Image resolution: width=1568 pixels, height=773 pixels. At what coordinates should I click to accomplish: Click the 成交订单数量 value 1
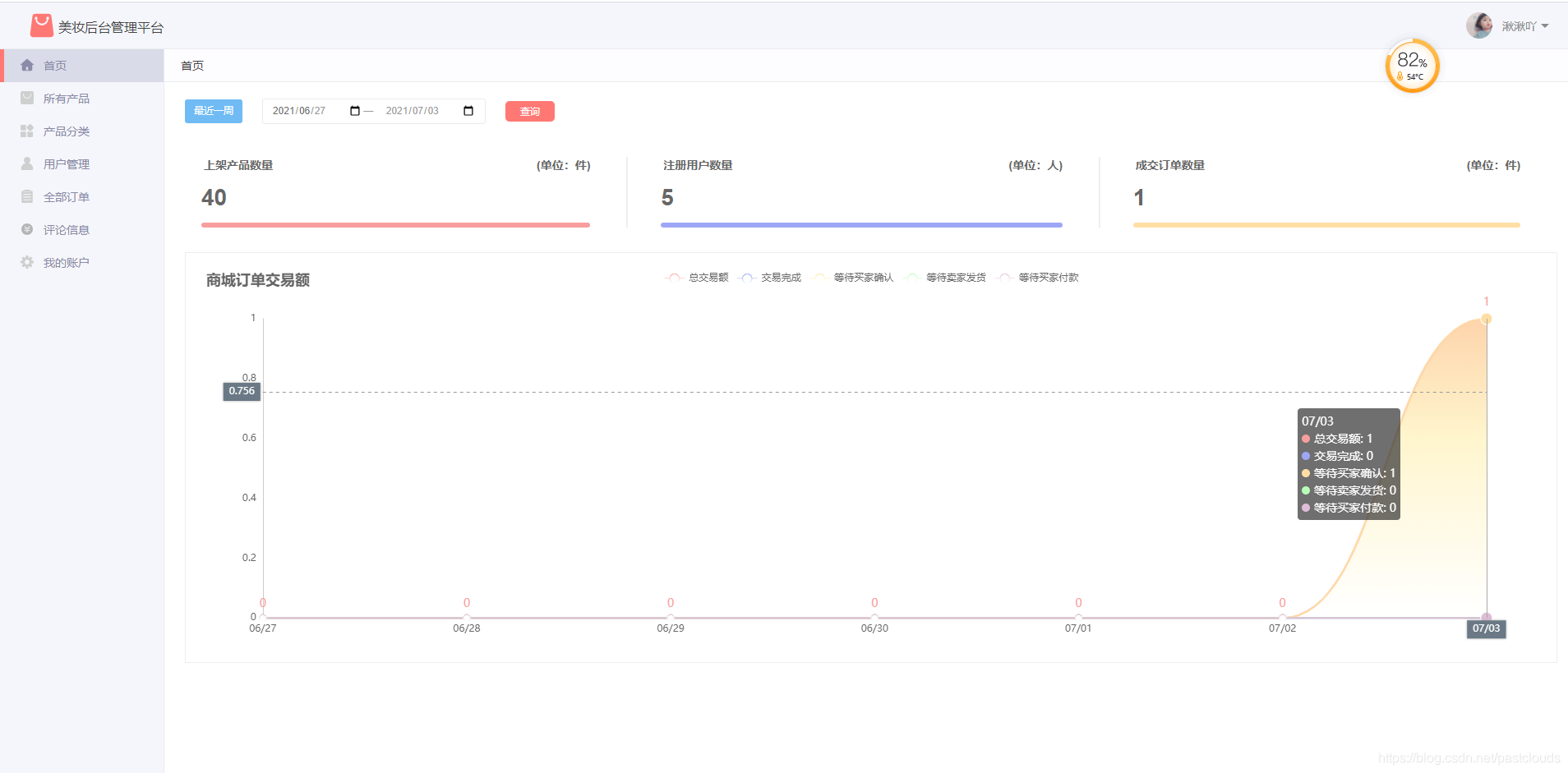[1139, 197]
